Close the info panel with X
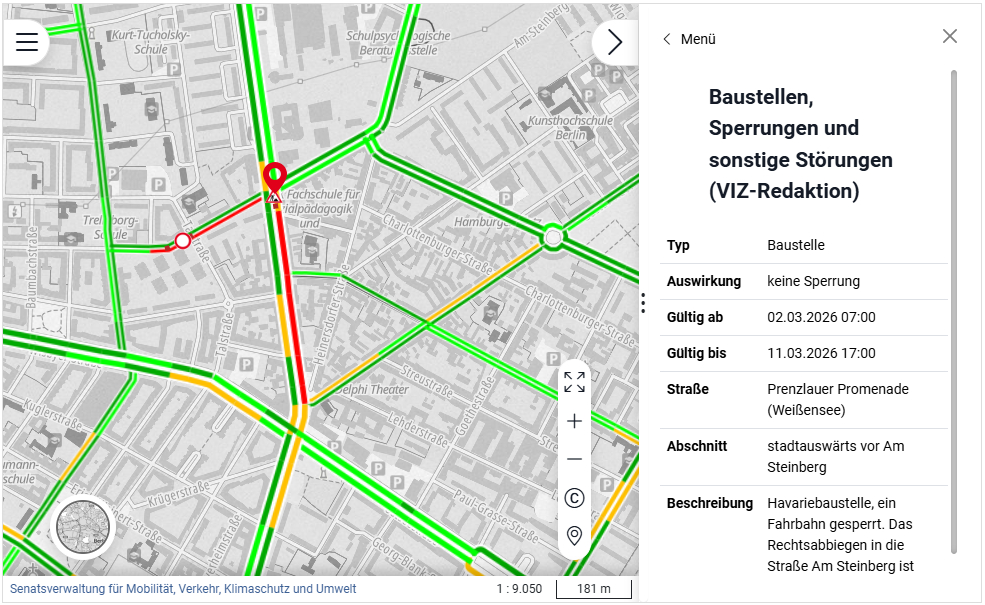This screenshot has width=985, height=605. point(950,37)
